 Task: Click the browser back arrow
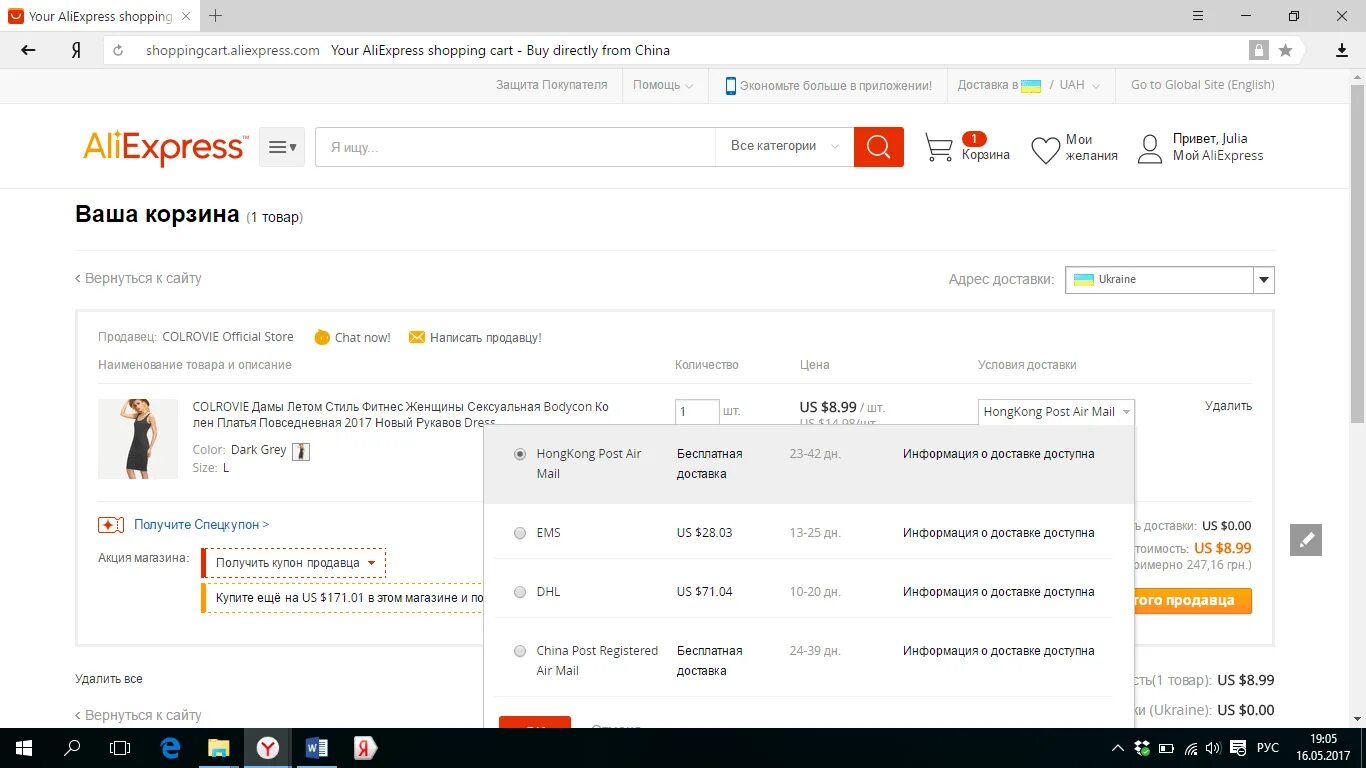point(28,50)
